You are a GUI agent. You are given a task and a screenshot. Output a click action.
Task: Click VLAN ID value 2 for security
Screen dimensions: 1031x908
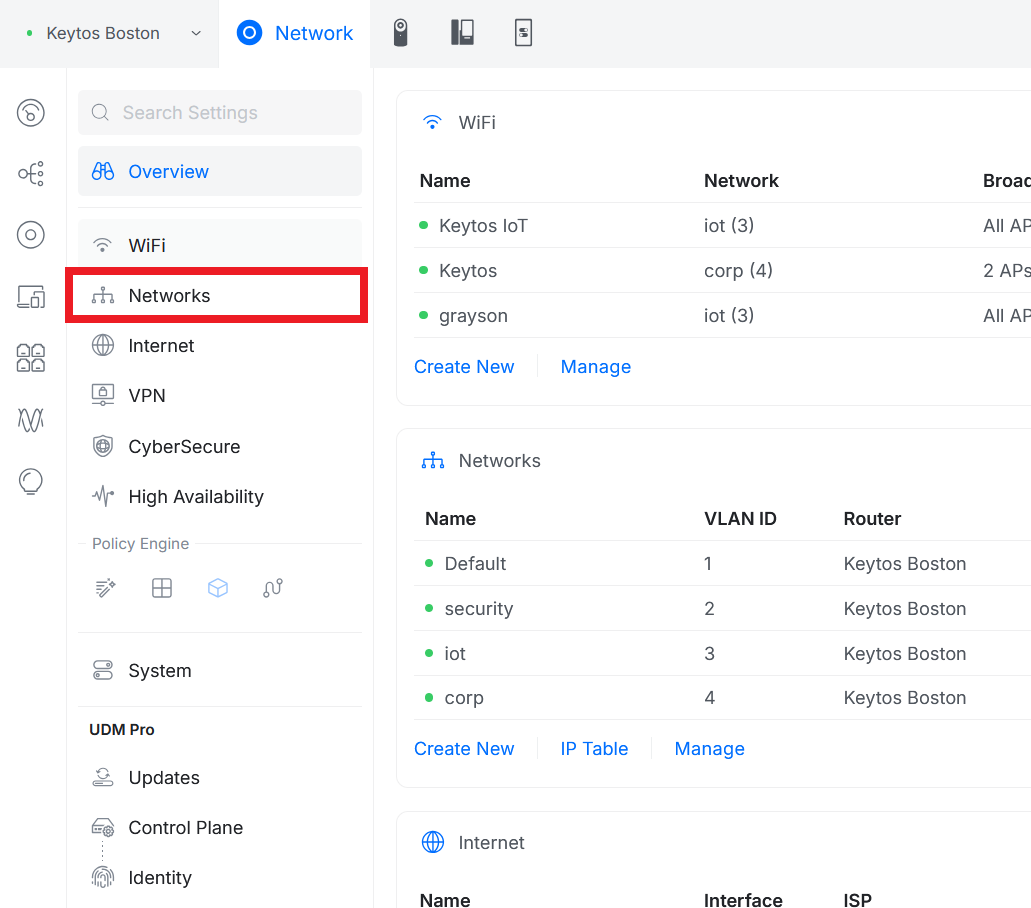[x=709, y=608]
